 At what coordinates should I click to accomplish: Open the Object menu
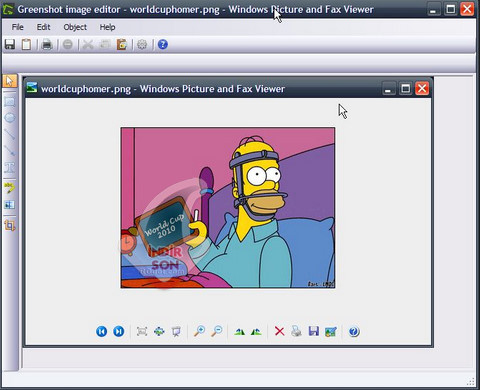[x=75, y=27]
